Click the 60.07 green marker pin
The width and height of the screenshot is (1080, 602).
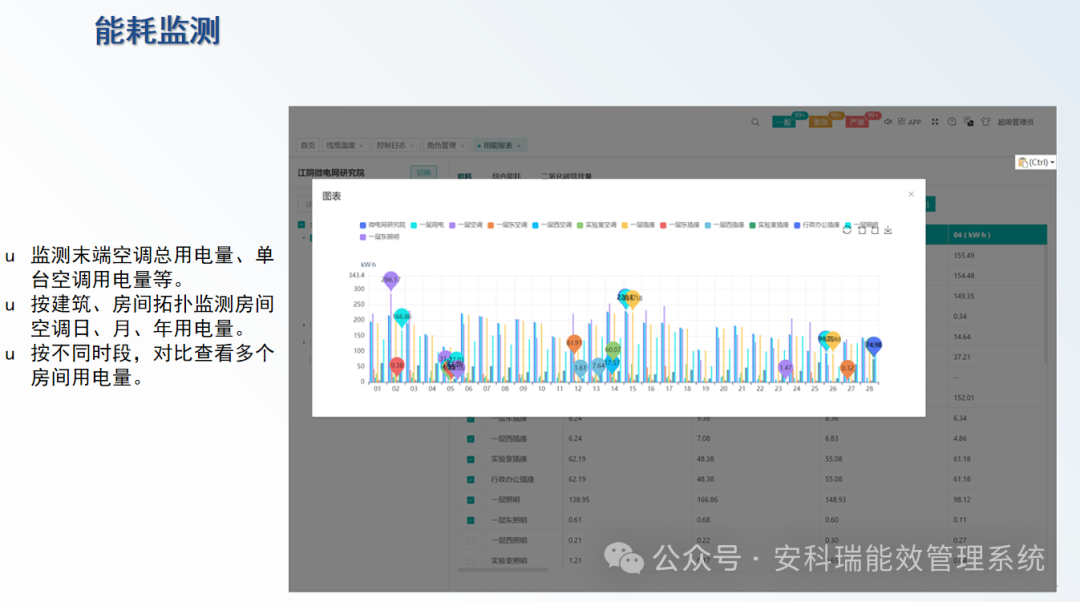click(612, 350)
